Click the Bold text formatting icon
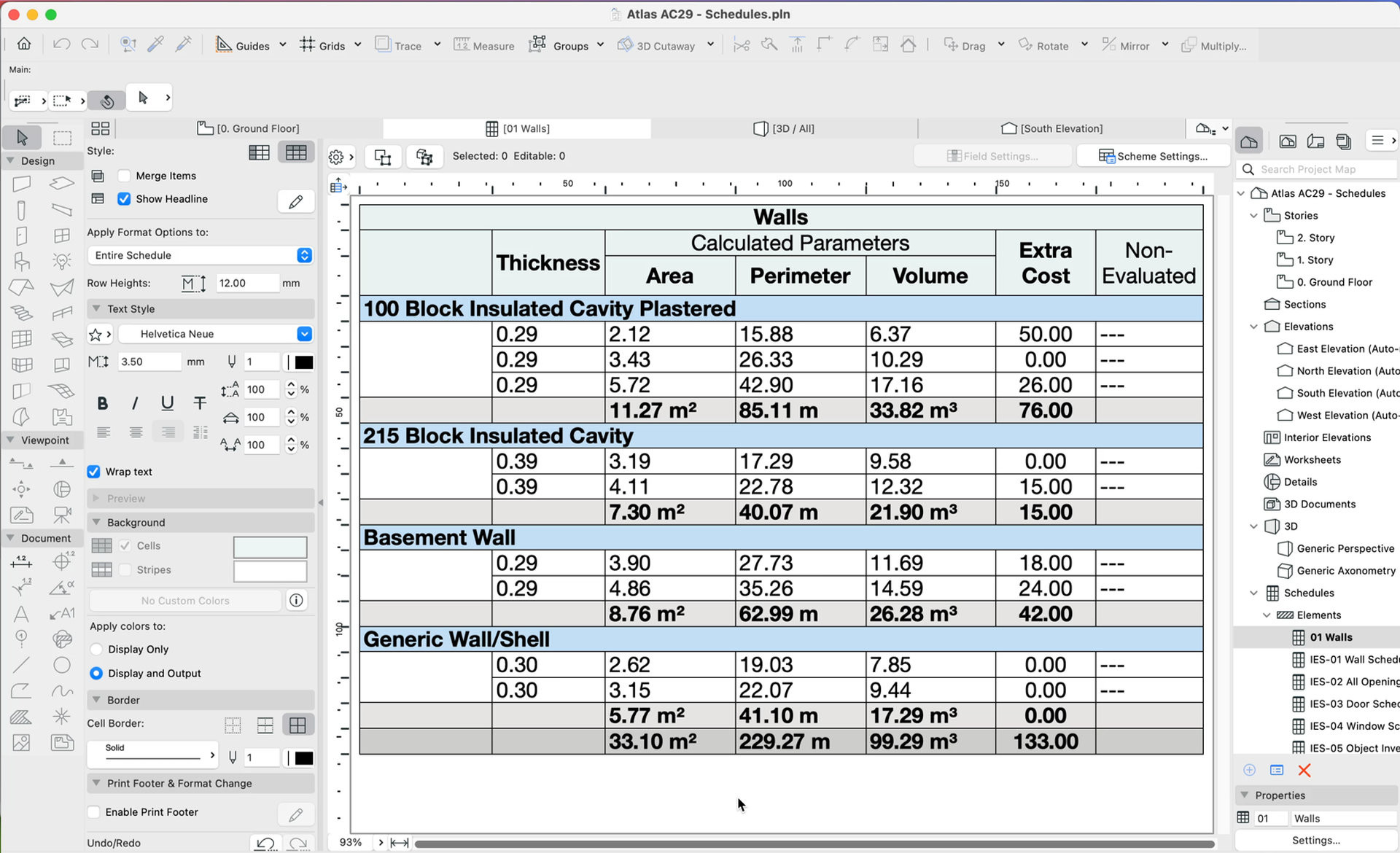Screen dimensions: 1400x853 pos(103,403)
